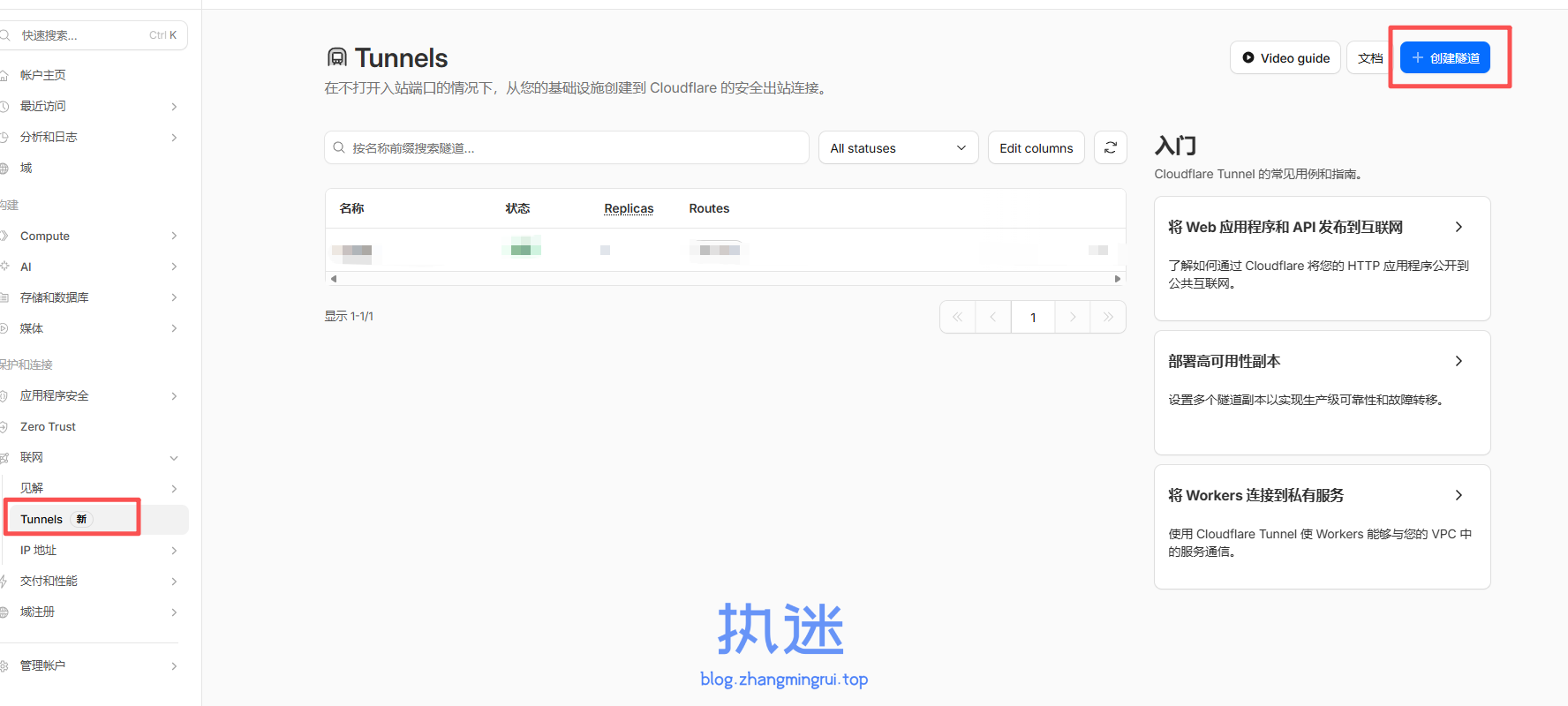Select page 1 in the pagination
This screenshot has width=1568, height=706.
(x=1033, y=317)
